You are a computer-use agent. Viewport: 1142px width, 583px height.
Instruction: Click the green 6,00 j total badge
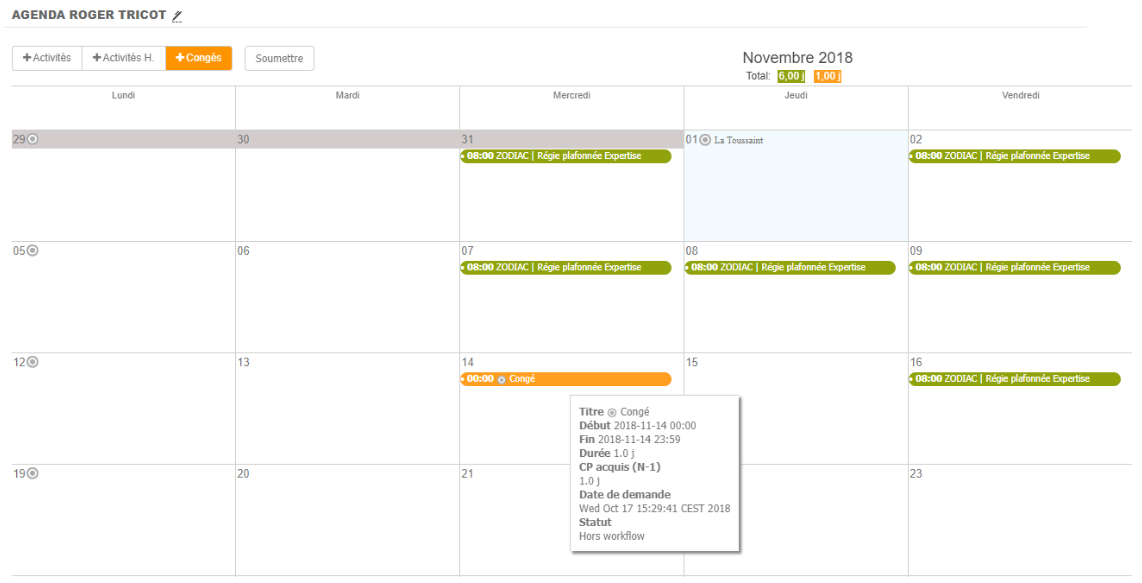[791, 76]
